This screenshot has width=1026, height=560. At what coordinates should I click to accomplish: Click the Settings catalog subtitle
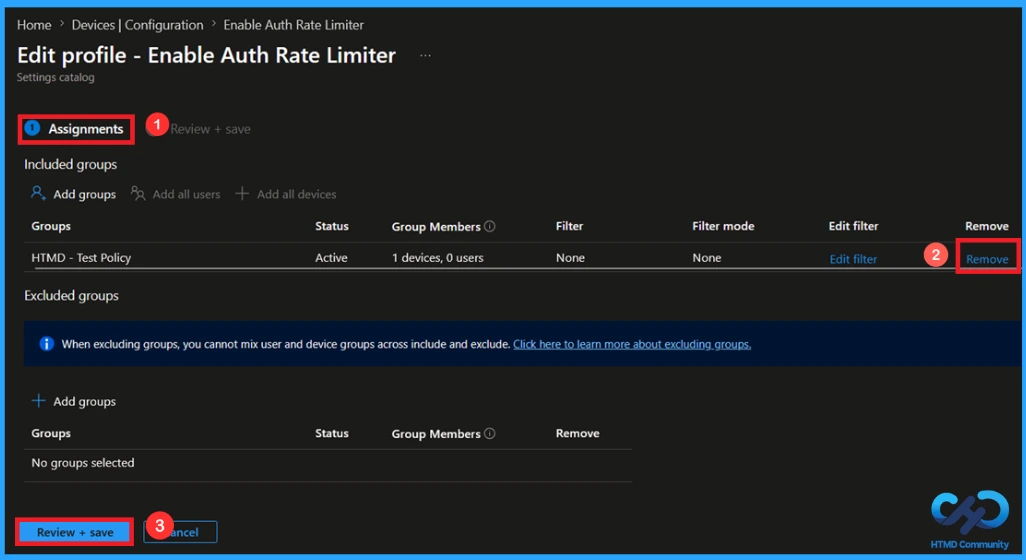[56, 77]
